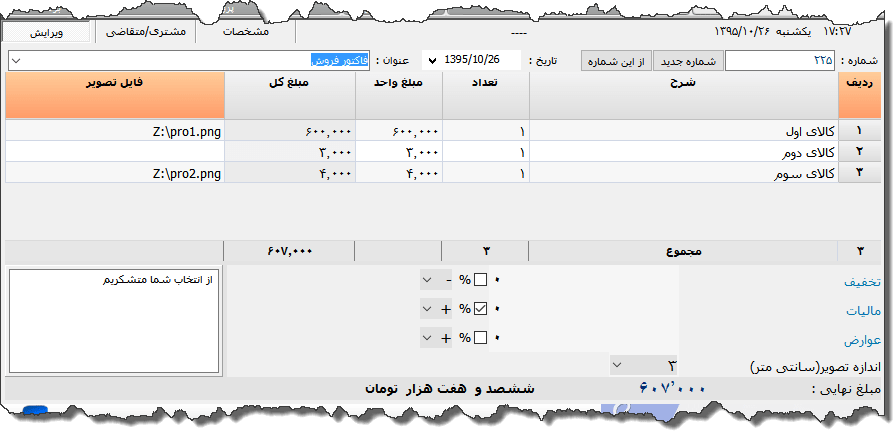Click the تعداد column header
The width and height of the screenshot is (893, 431).
point(486,95)
